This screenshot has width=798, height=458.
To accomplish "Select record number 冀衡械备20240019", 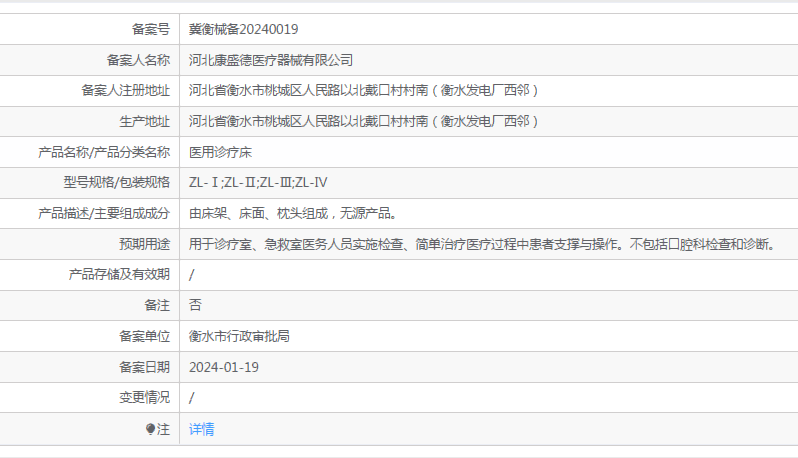I will (x=243, y=30).
